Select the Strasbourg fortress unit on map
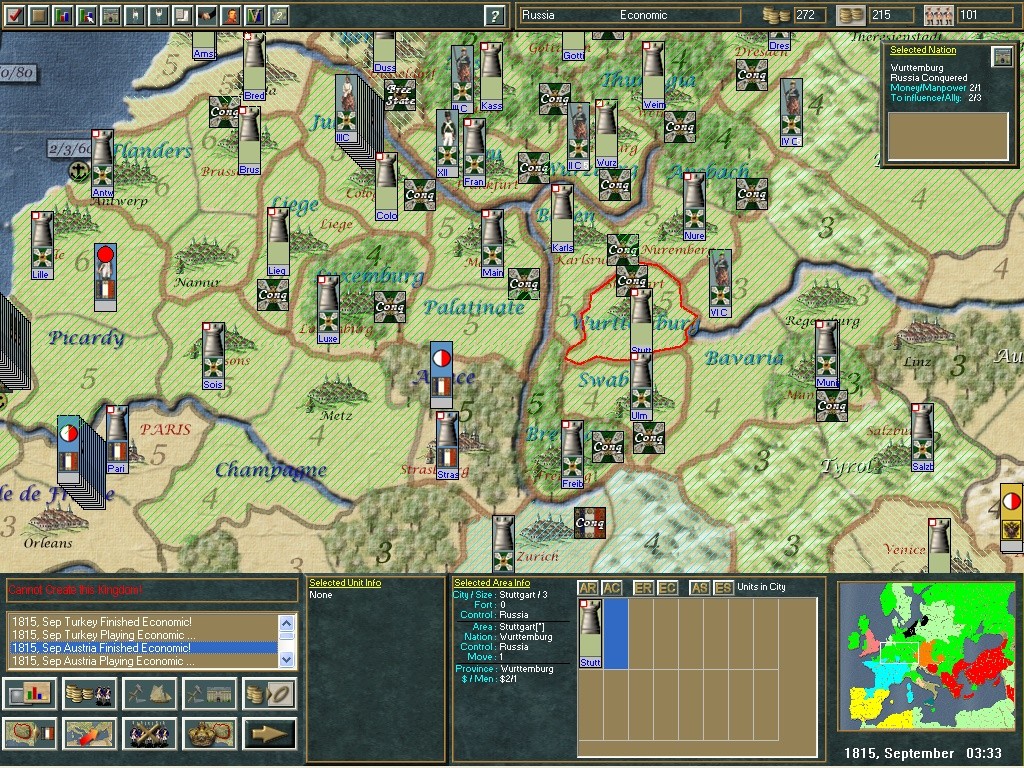The width and height of the screenshot is (1024, 768). coord(447,445)
